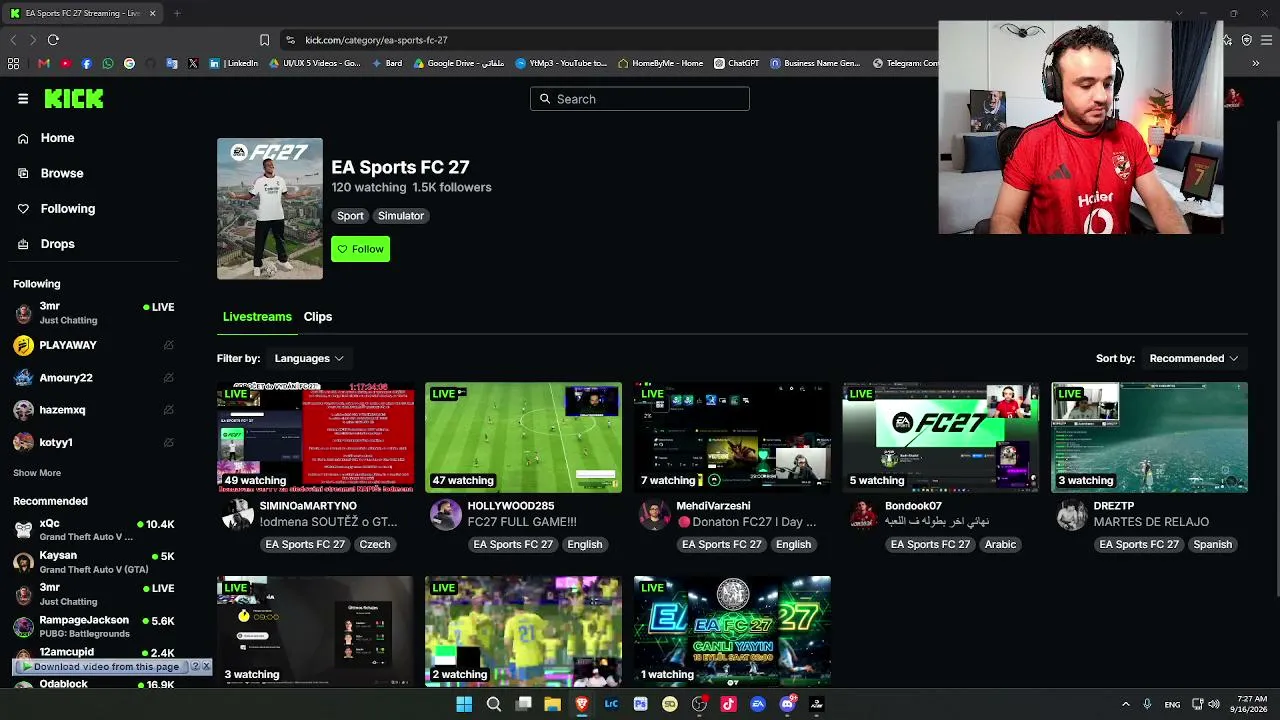The width and height of the screenshot is (1280, 720).
Task: Open the Bard bookmark
Action: click(386, 63)
